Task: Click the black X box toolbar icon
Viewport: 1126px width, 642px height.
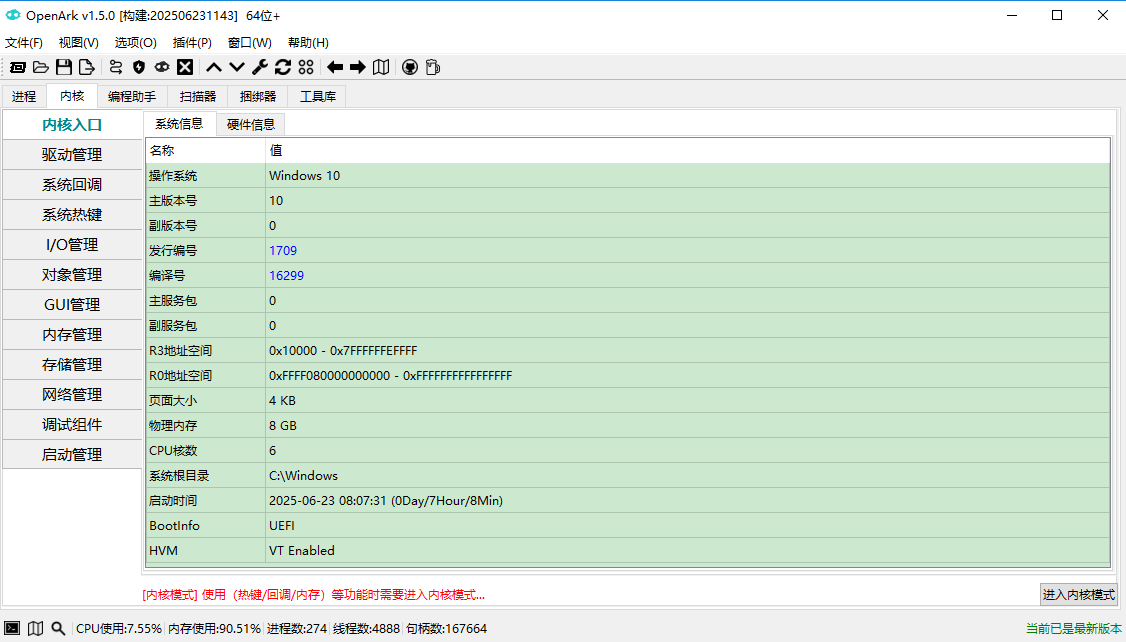Action: tap(185, 67)
